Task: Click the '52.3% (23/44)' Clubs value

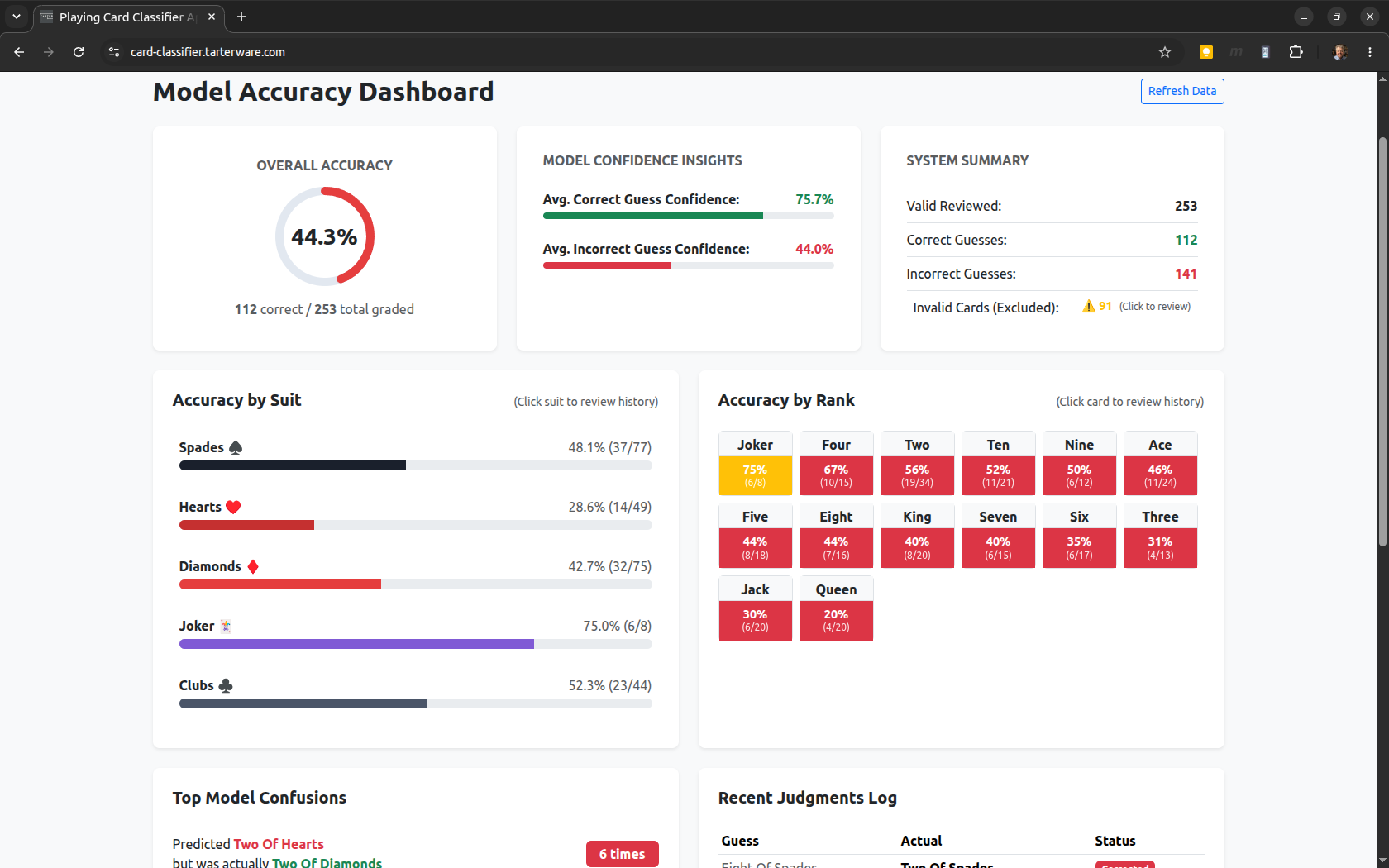Action: [x=610, y=685]
